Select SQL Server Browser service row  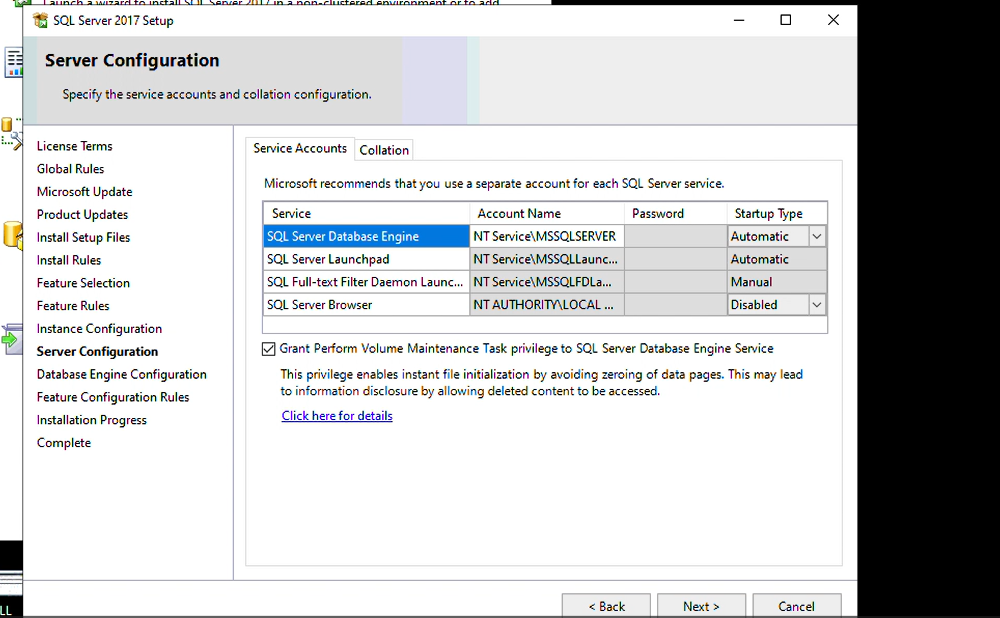pyautogui.click(x=366, y=305)
